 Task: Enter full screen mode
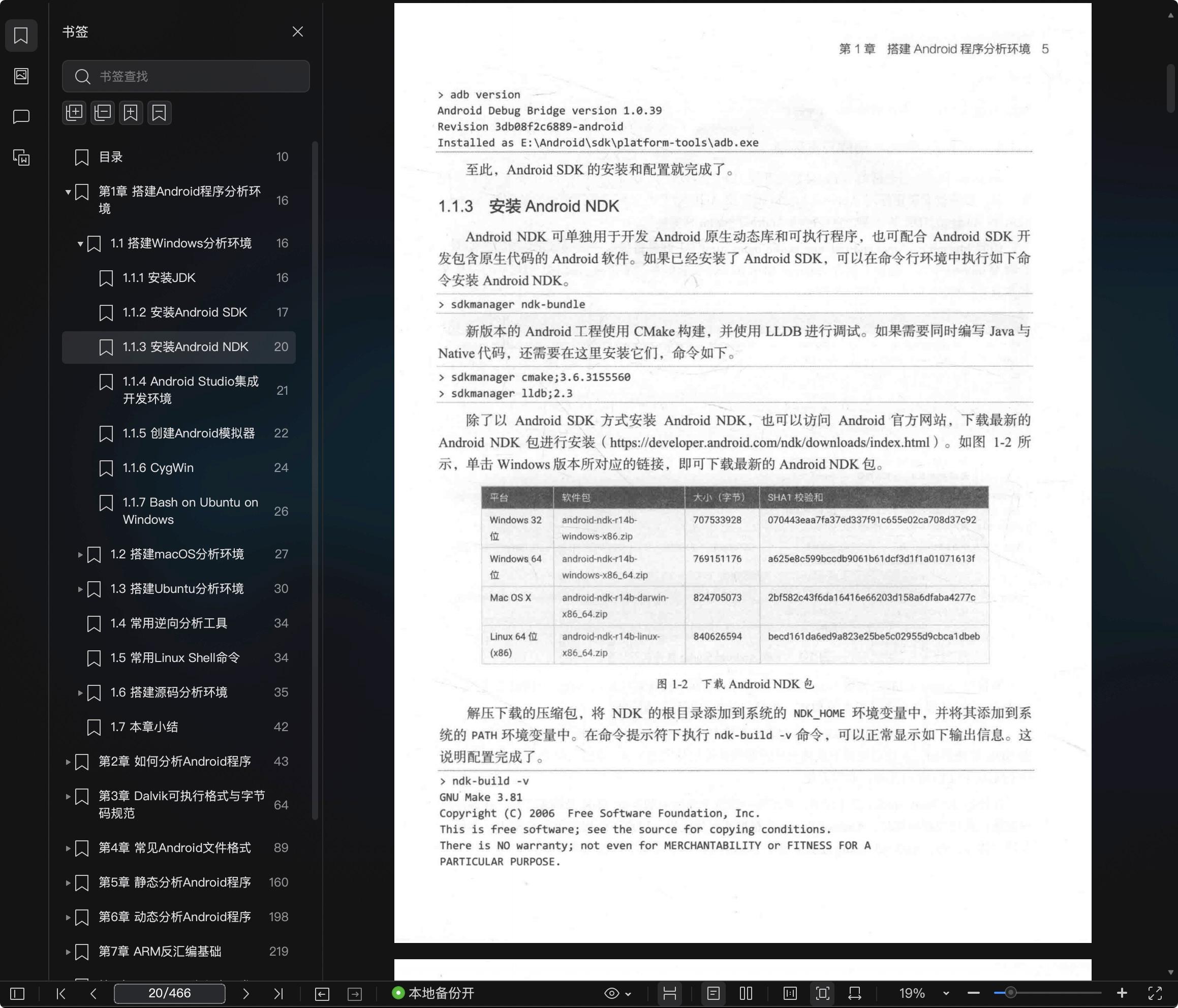coord(1155,993)
